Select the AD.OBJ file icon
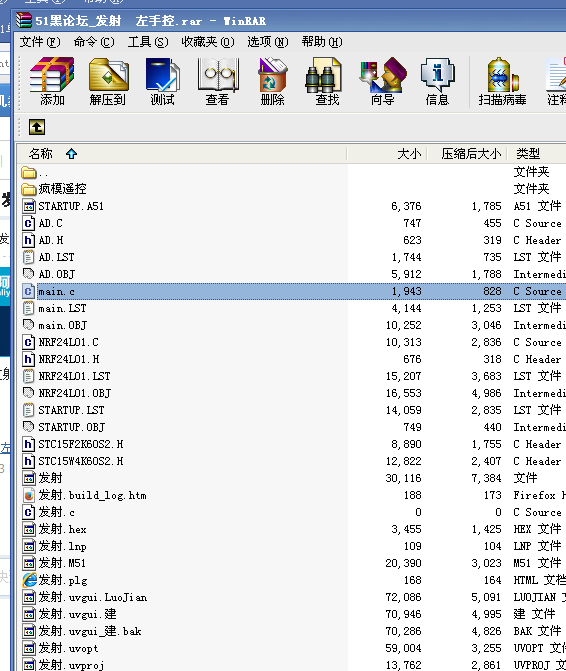566x671 pixels. click(x=29, y=274)
